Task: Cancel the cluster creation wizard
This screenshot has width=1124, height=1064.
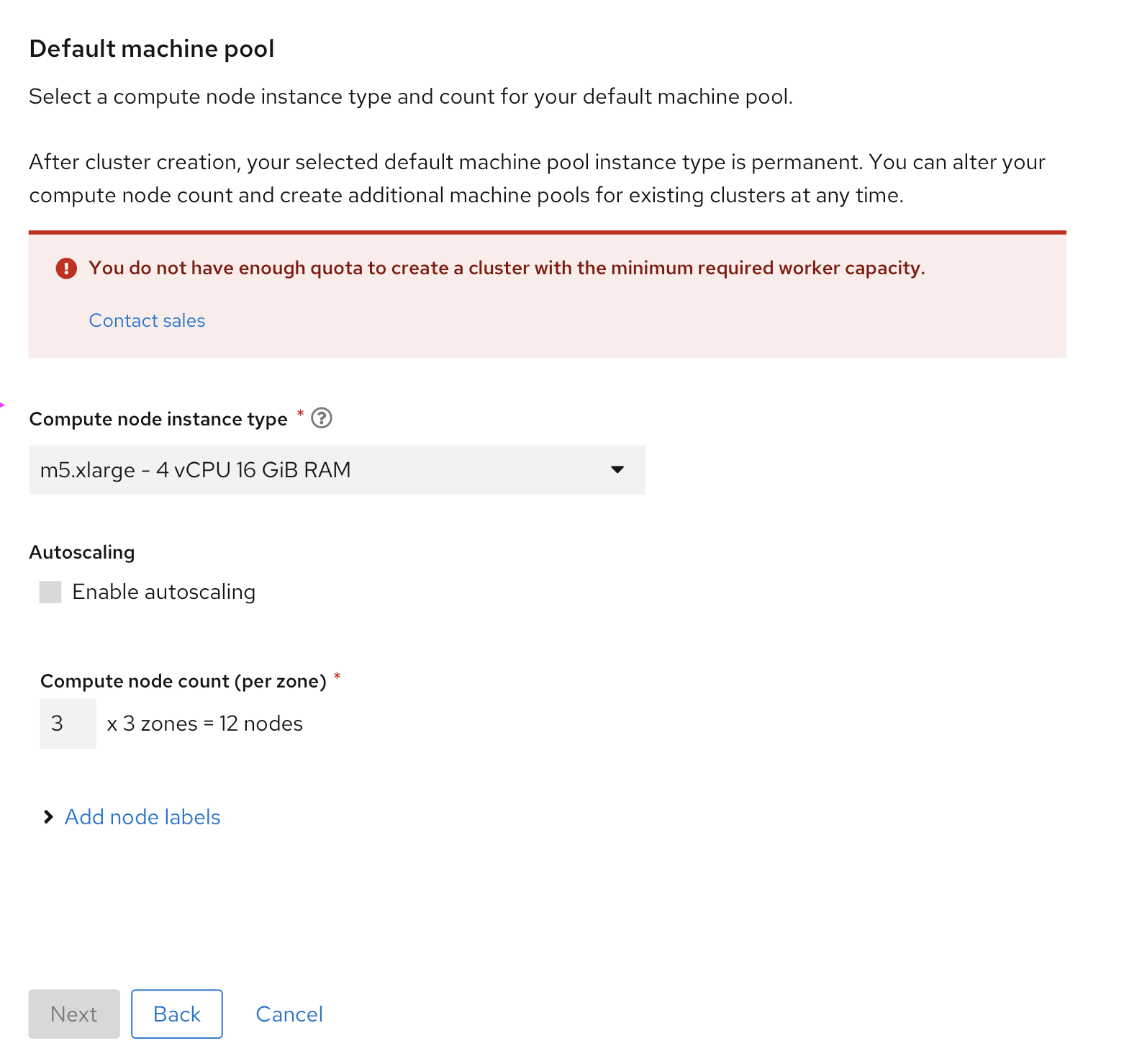Action: 289,1014
